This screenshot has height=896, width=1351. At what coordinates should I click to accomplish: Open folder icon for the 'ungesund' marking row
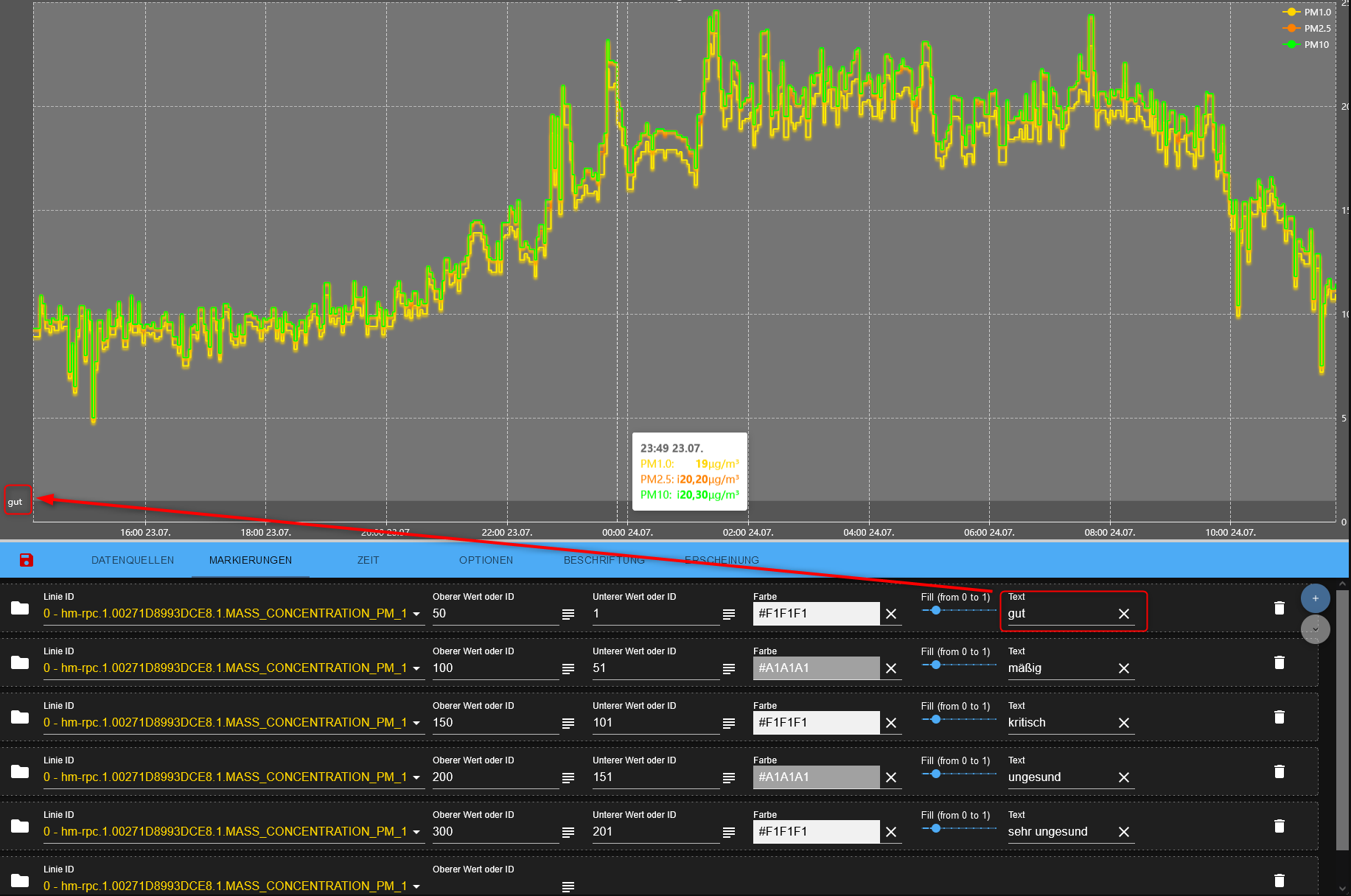coord(20,771)
